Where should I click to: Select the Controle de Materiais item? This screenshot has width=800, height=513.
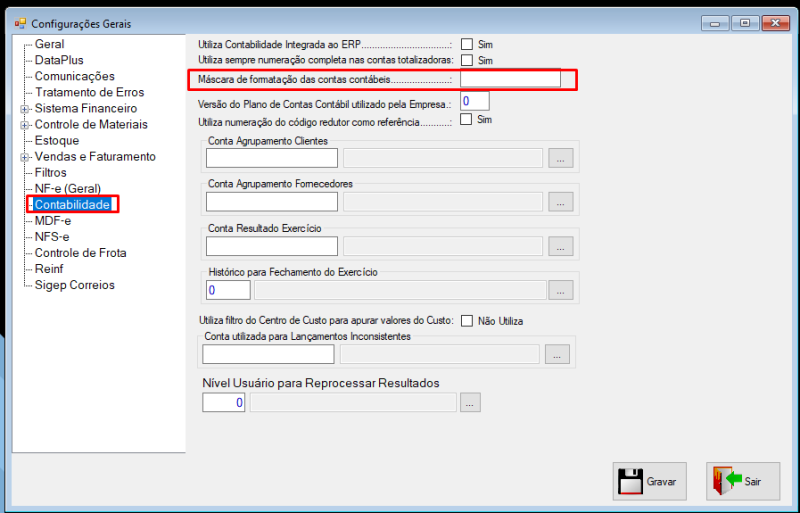click(91, 125)
